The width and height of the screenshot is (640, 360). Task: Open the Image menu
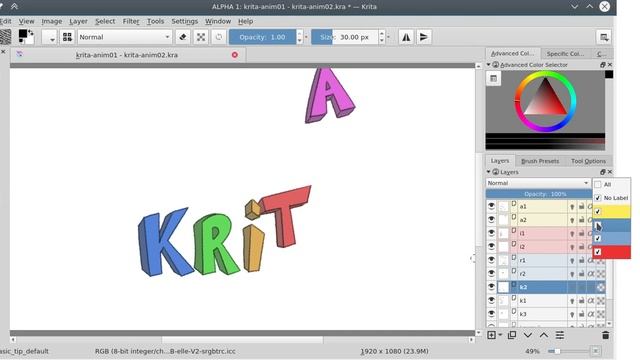[52, 21]
